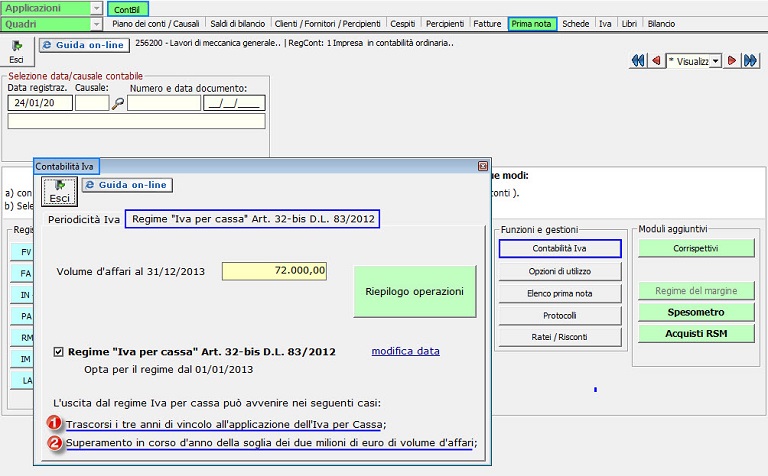
Task: Select the Prima nota tab
Action: [x=532, y=24]
